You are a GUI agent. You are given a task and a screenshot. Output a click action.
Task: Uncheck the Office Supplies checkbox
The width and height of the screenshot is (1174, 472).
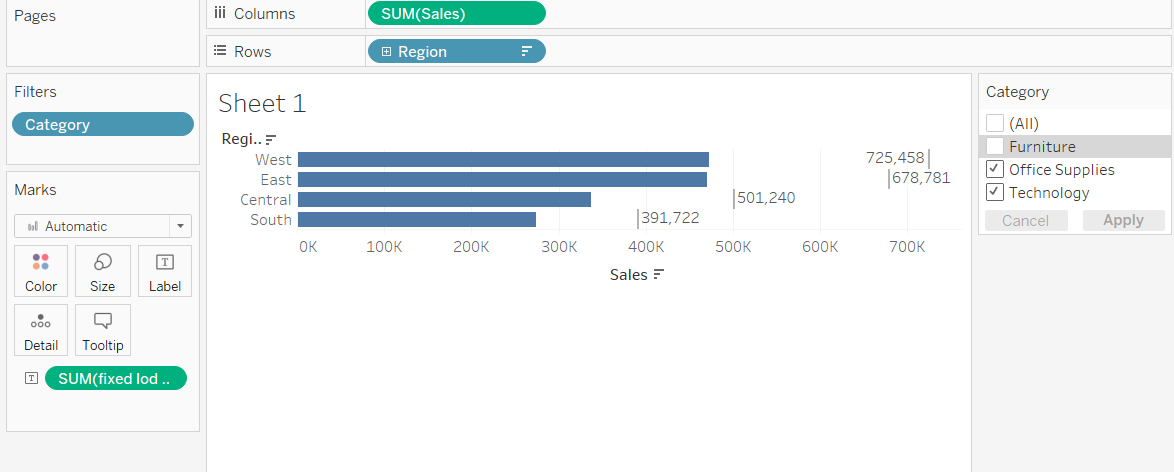coord(995,170)
